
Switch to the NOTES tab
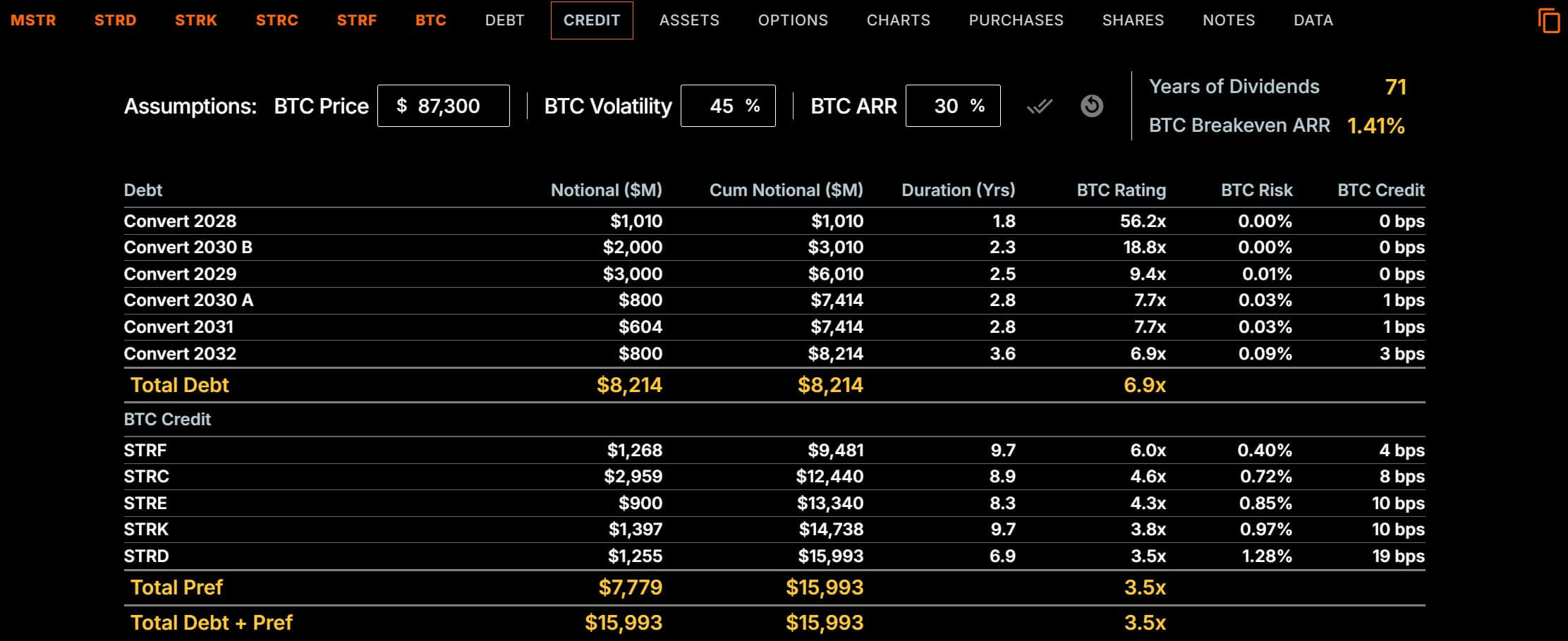pos(1229,20)
